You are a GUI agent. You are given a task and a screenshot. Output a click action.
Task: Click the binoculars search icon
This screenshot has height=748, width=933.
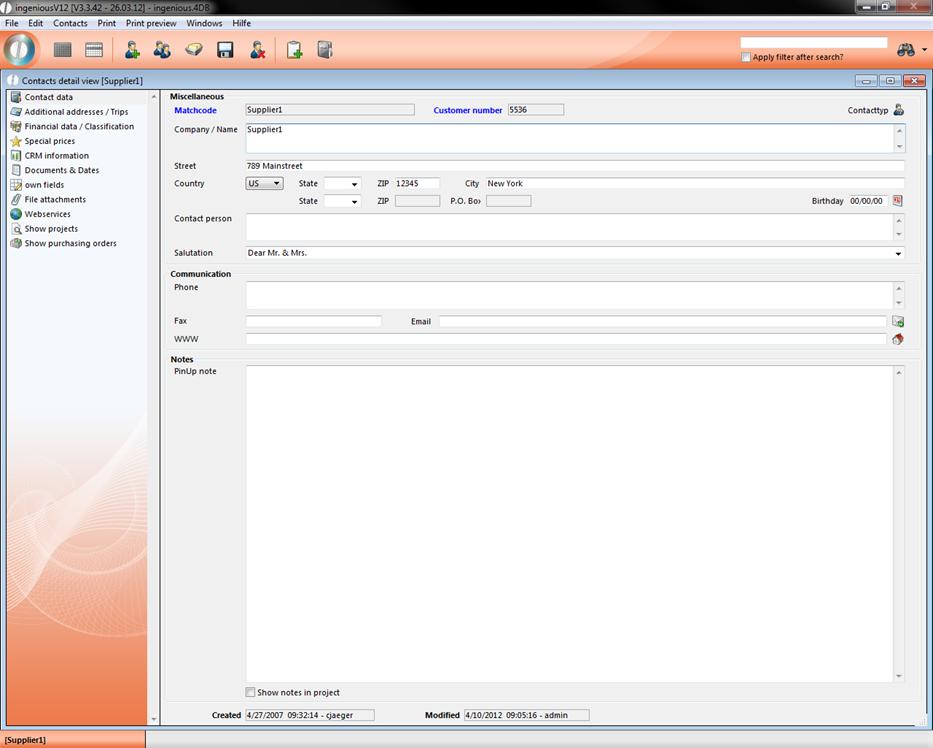[x=906, y=50]
